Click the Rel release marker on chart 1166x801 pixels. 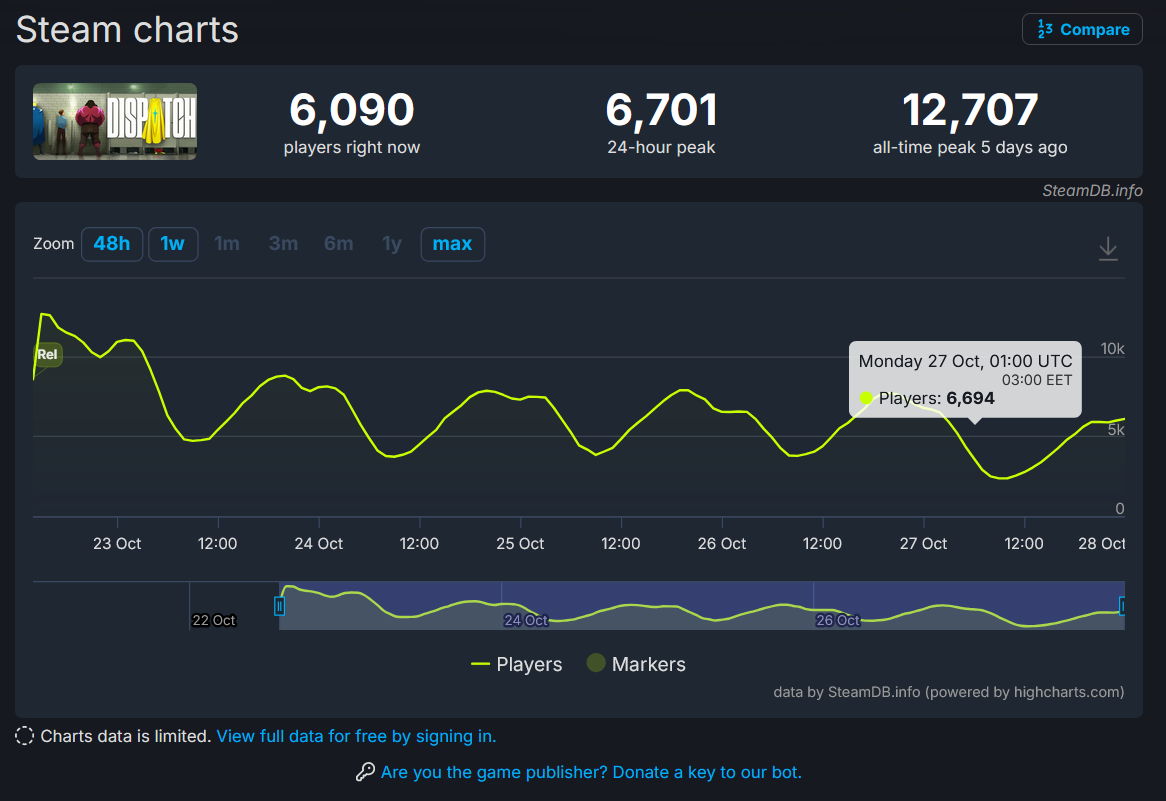coord(47,354)
